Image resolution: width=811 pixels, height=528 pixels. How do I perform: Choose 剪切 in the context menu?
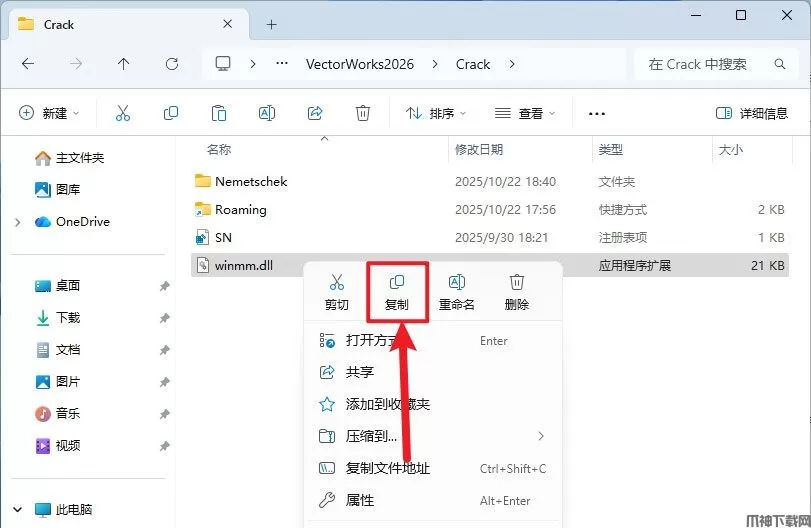[x=337, y=292]
